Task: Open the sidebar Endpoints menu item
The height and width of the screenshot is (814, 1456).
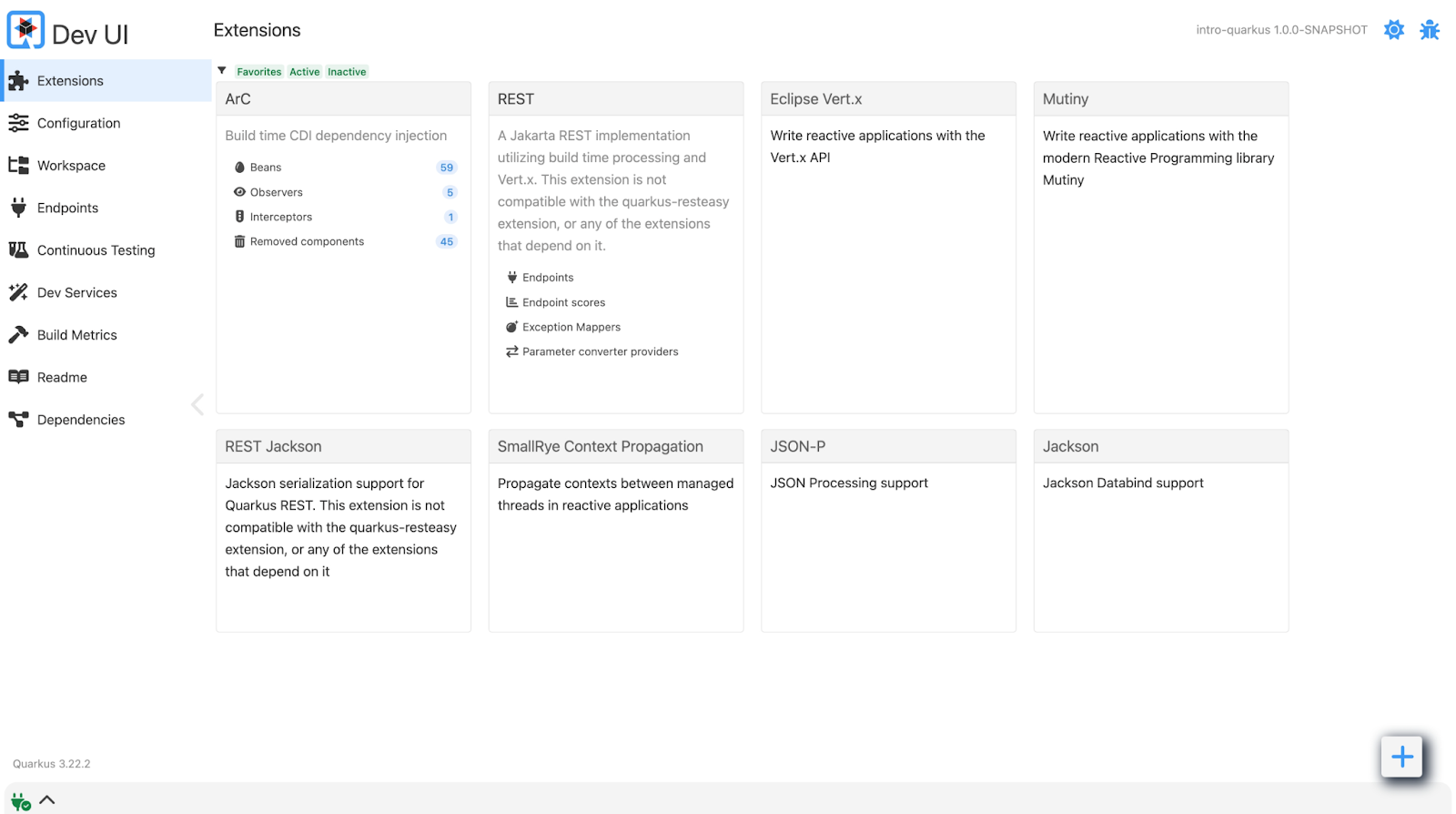Action: [106, 208]
